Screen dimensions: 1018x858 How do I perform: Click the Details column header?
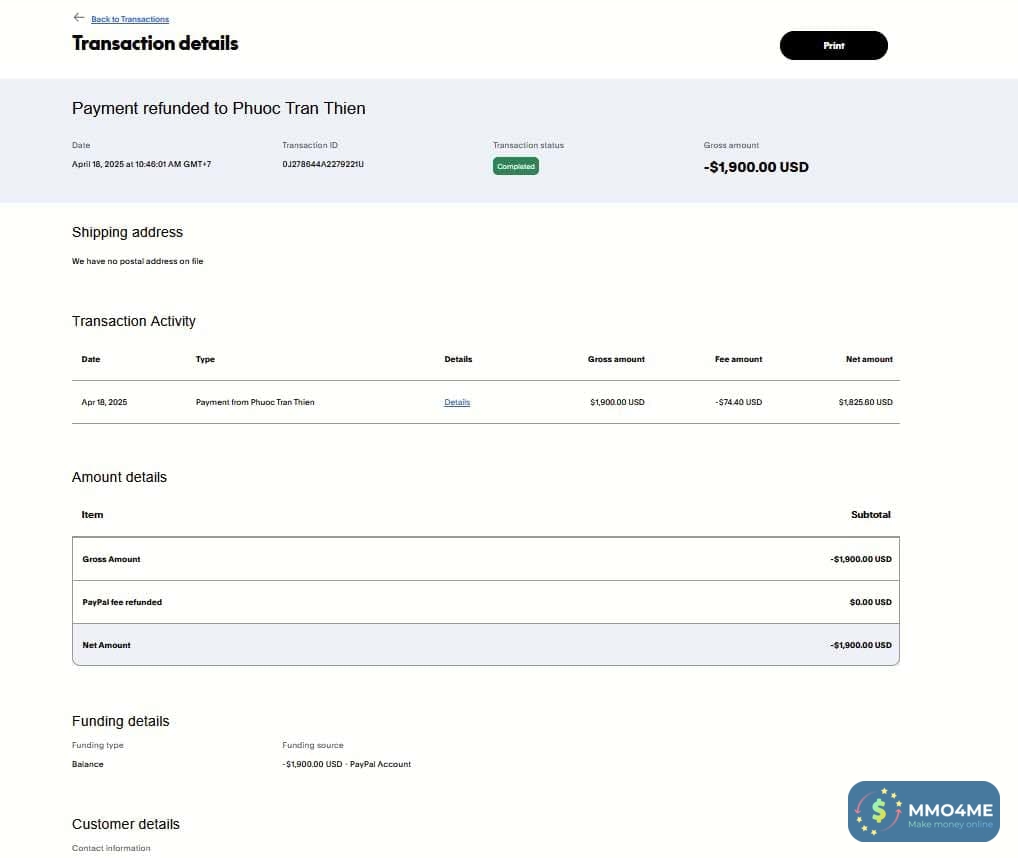(x=458, y=359)
